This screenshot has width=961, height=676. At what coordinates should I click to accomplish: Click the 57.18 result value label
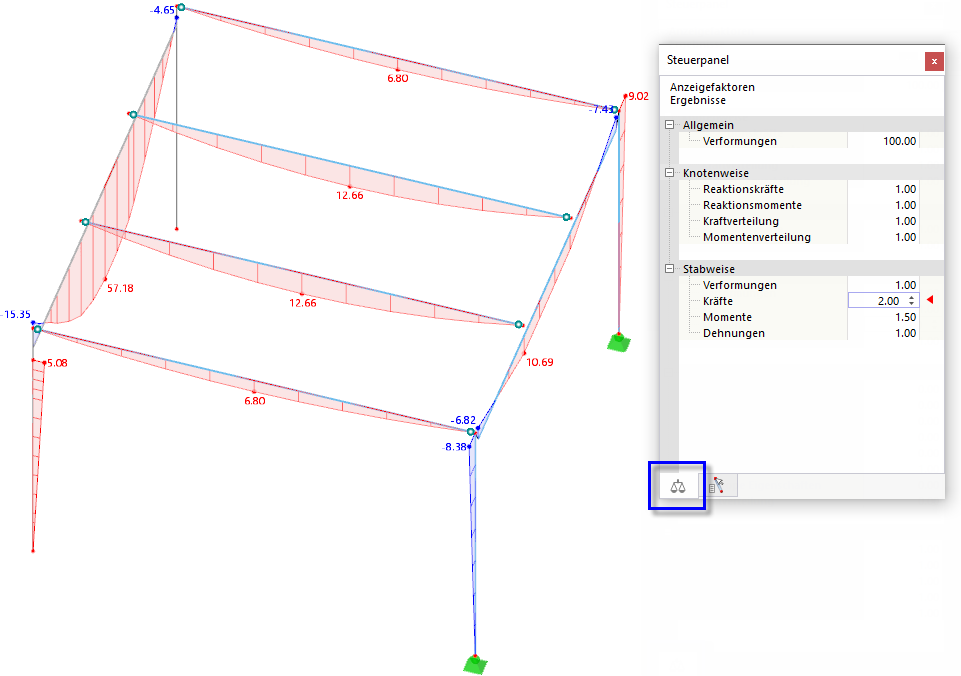point(120,288)
